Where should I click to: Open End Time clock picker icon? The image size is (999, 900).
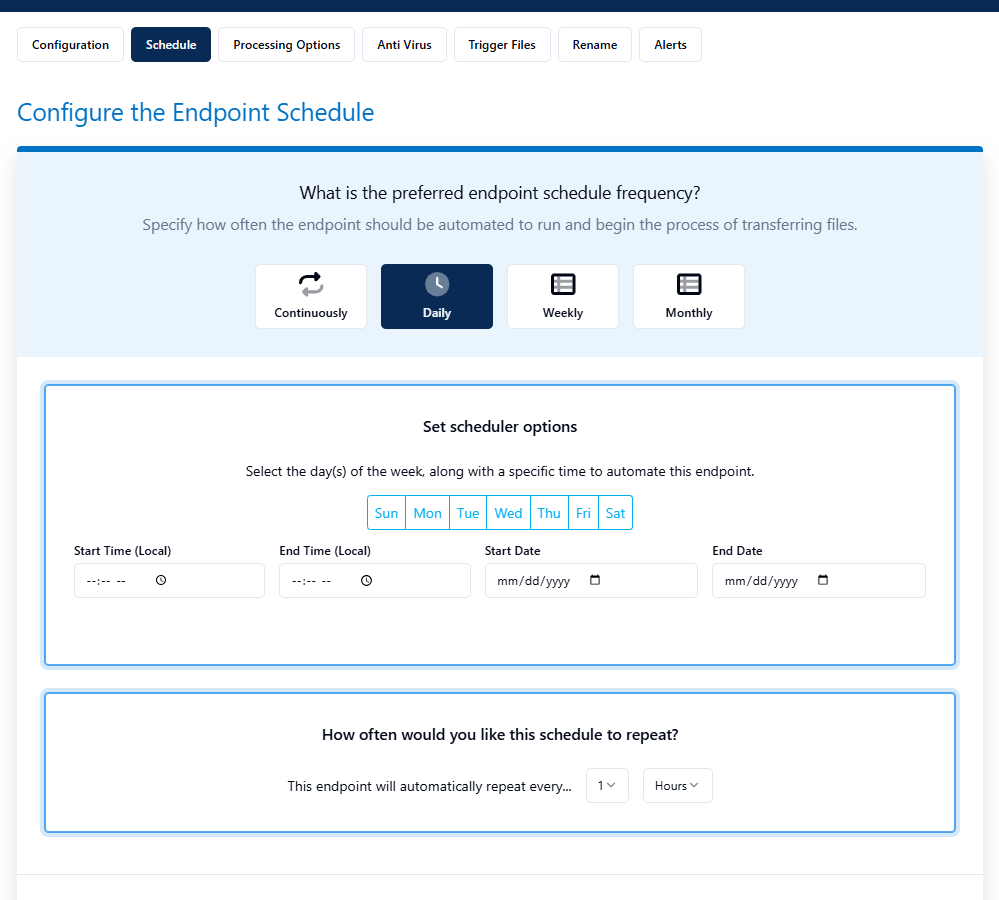point(366,580)
